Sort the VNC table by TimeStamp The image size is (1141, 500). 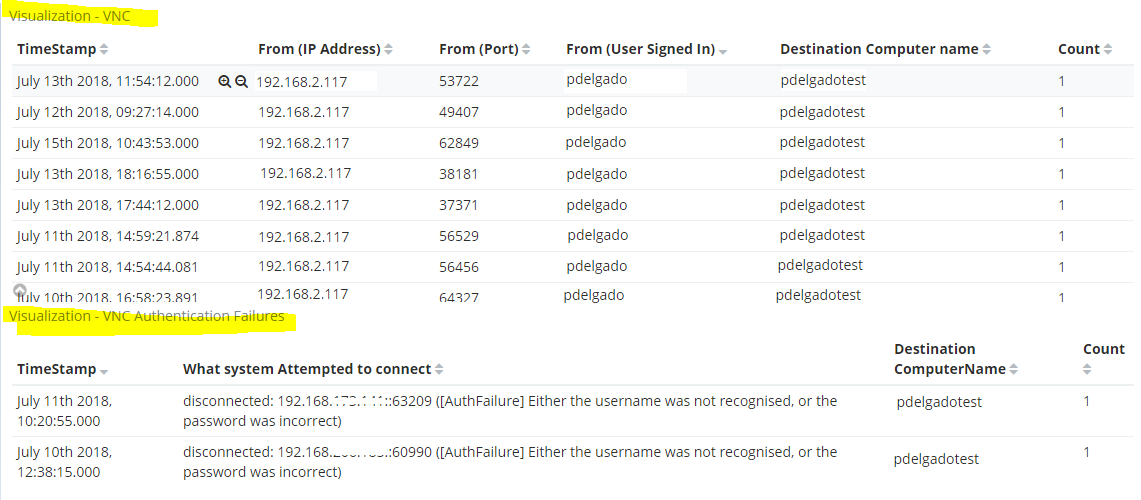[103, 49]
